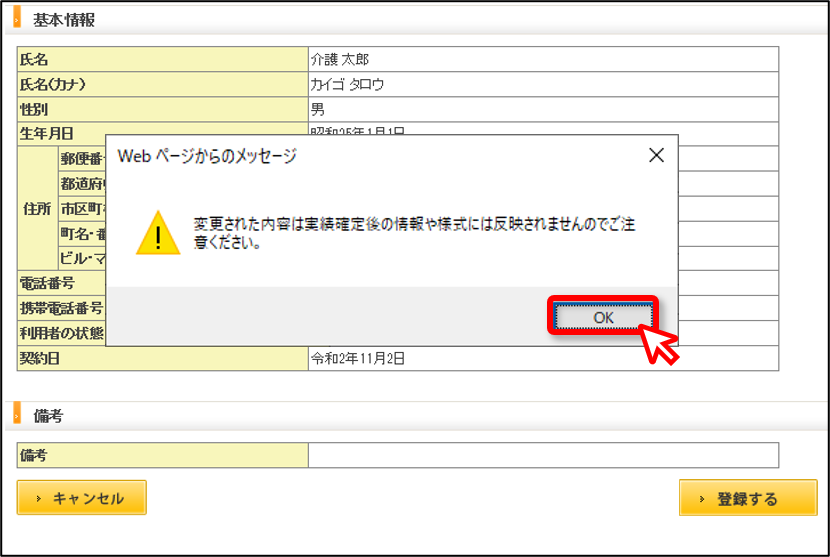Click the empty 備考 value field

pos(543,455)
